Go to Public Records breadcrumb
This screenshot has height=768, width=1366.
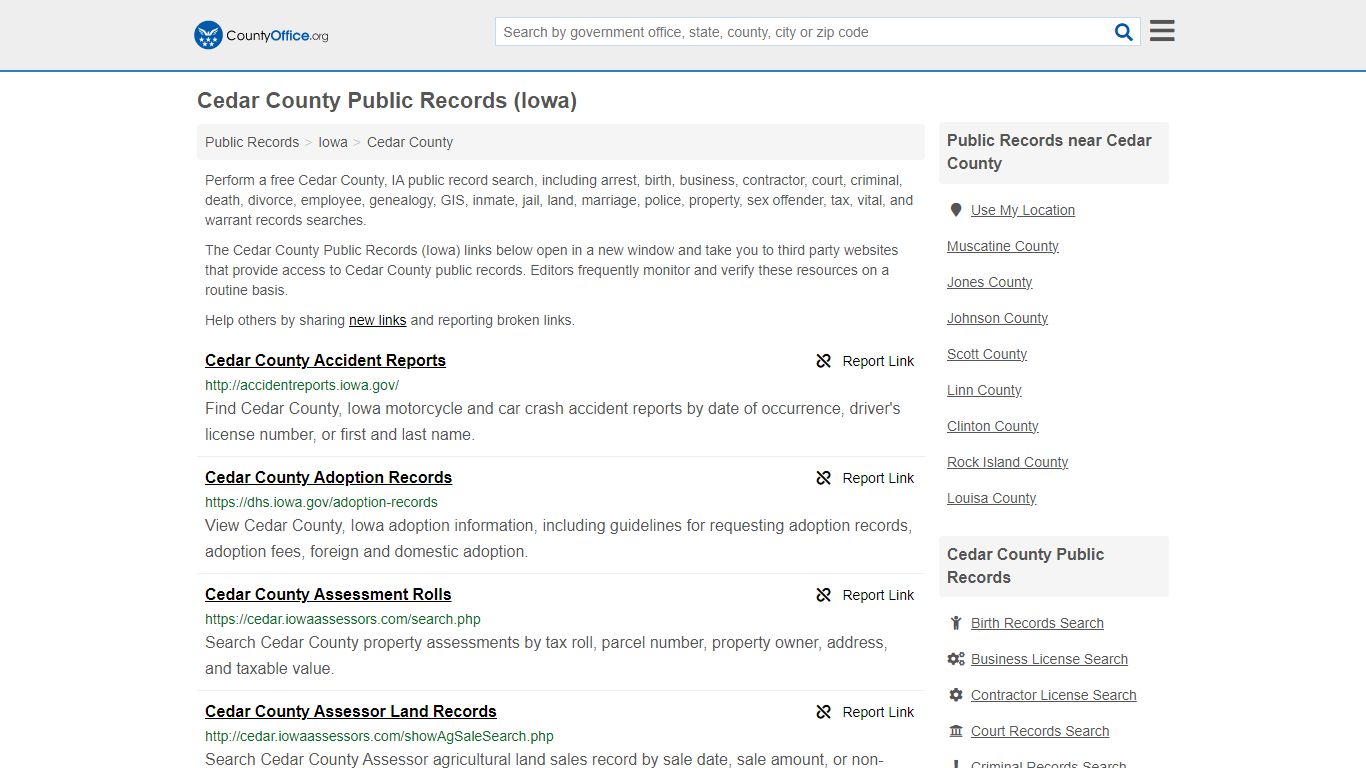click(x=252, y=142)
